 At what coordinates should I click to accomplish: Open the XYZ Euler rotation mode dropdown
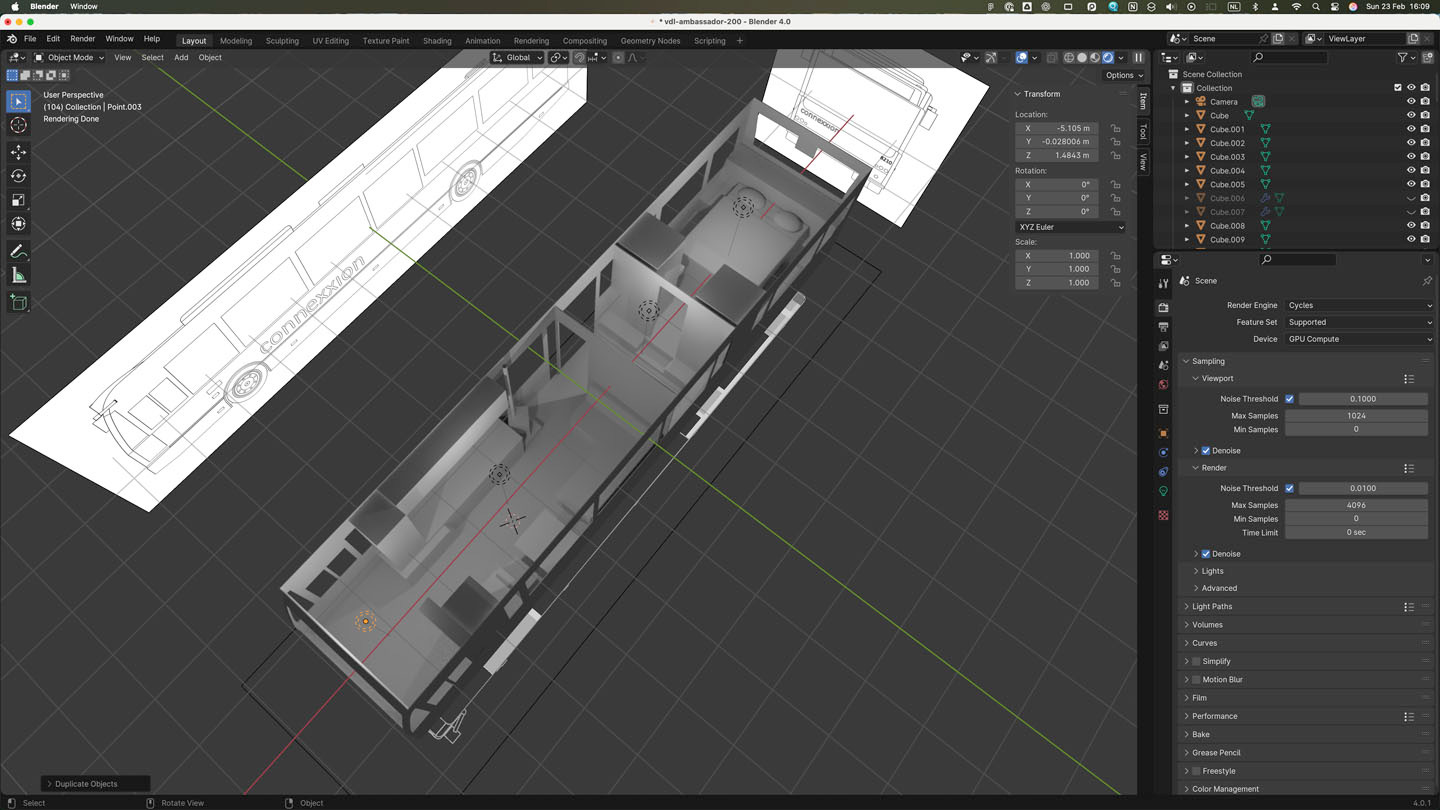pos(1070,227)
